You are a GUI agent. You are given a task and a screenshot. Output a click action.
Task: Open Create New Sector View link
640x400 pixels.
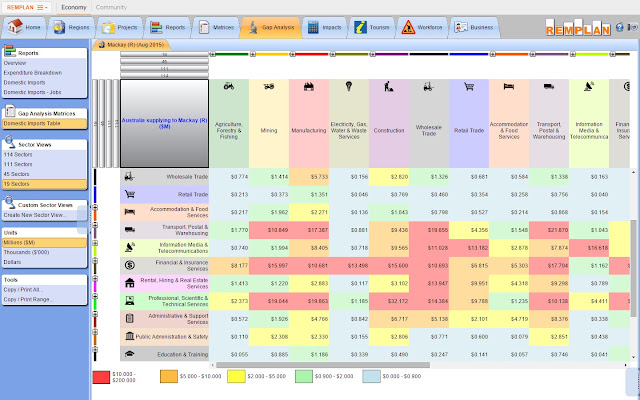35,215
